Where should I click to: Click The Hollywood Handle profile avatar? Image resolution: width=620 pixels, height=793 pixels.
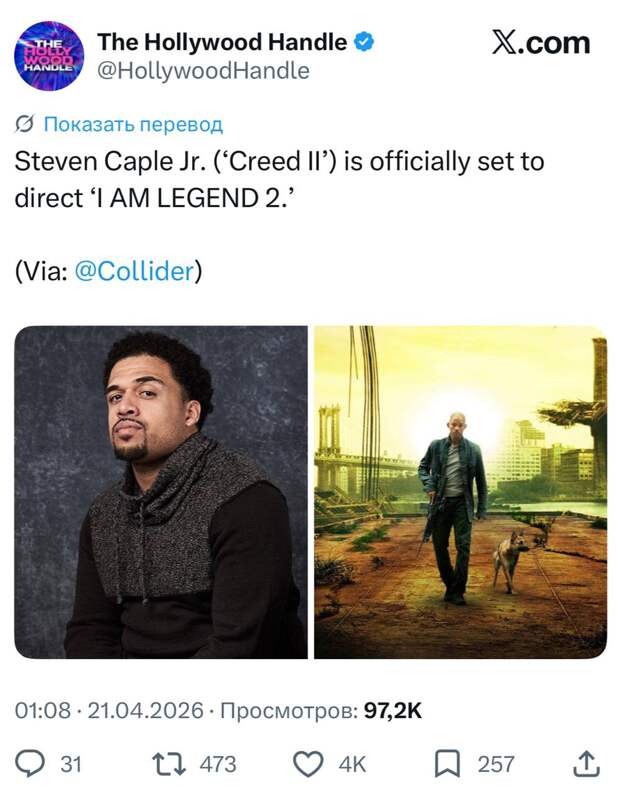(49, 56)
